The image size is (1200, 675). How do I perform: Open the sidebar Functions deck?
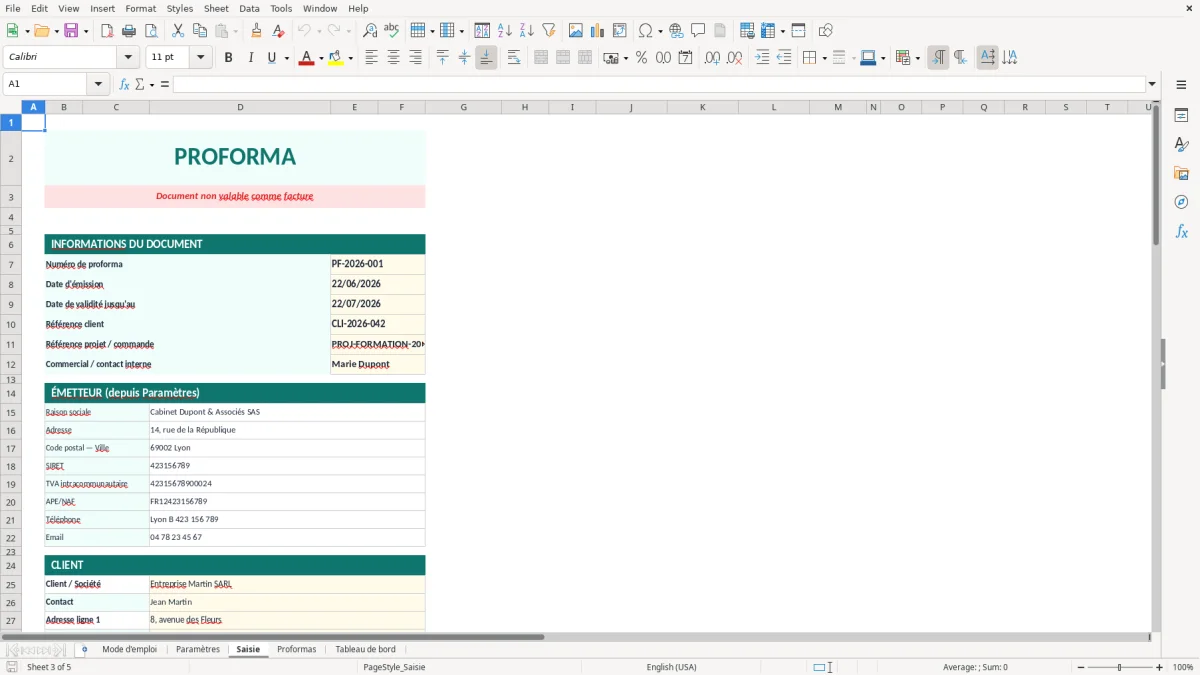[1182, 232]
